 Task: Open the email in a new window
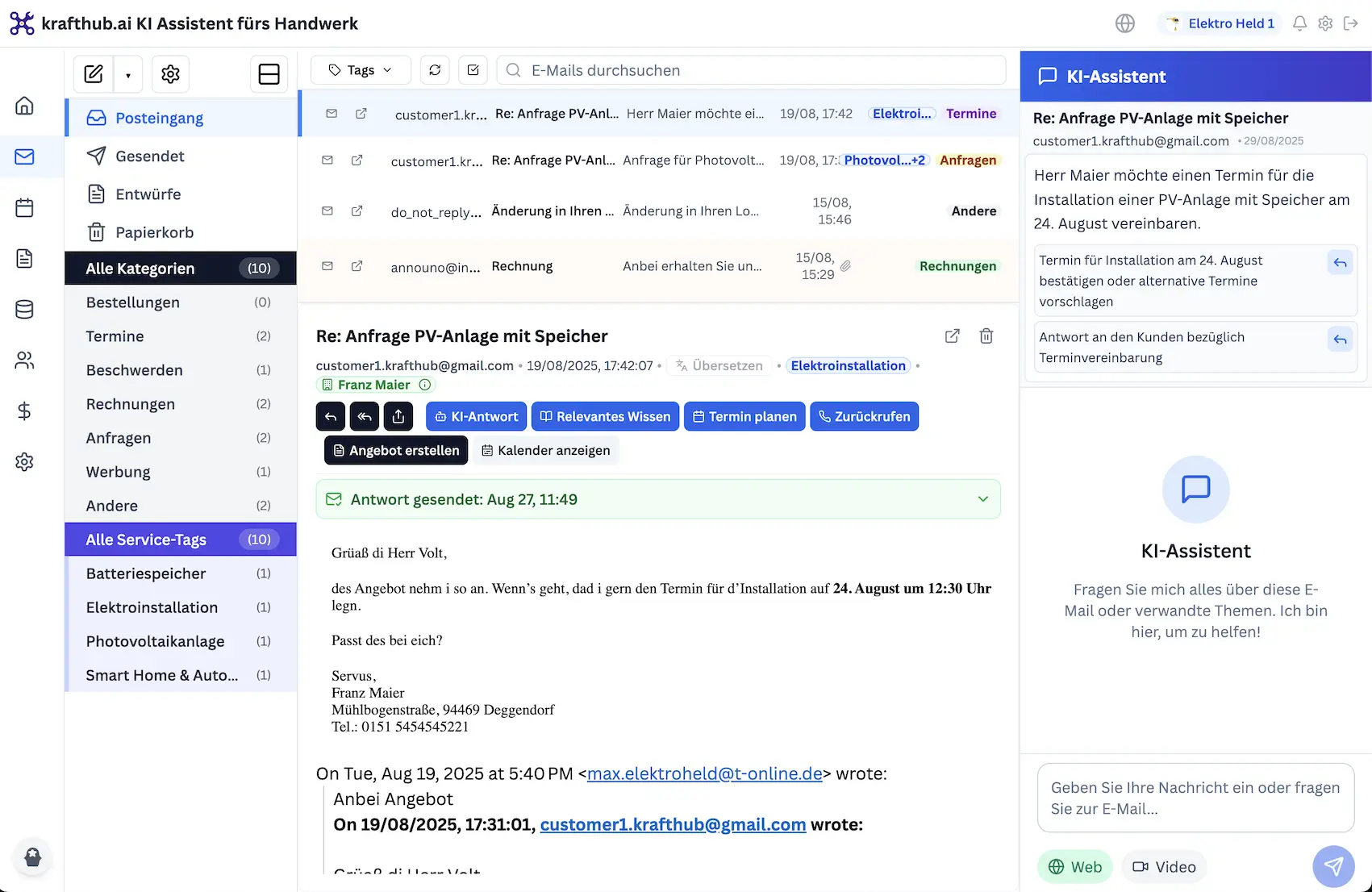pyautogui.click(x=952, y=336)
